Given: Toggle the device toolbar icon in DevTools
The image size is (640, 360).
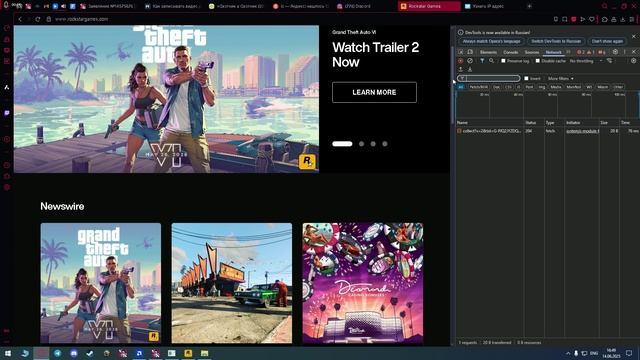Looking at the screenshot, I should [470, 52].
